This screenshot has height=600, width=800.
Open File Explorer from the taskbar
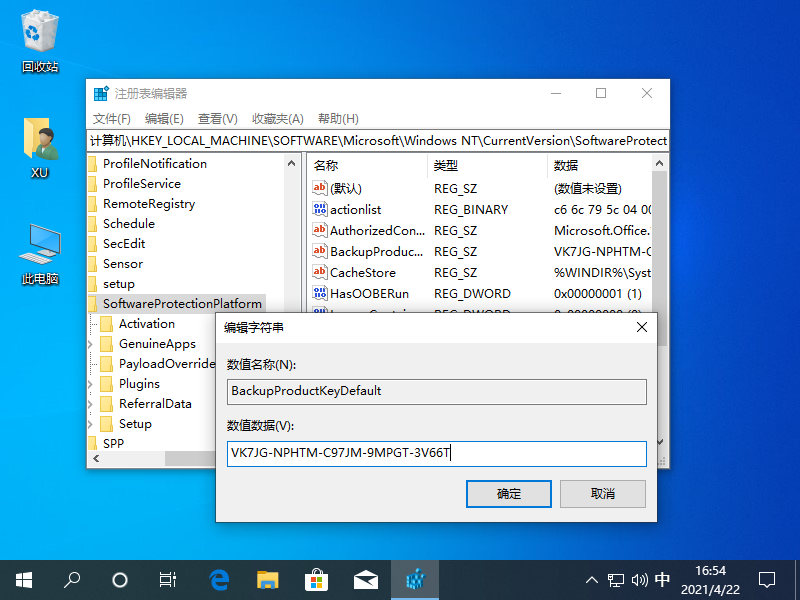coord(267,579)
